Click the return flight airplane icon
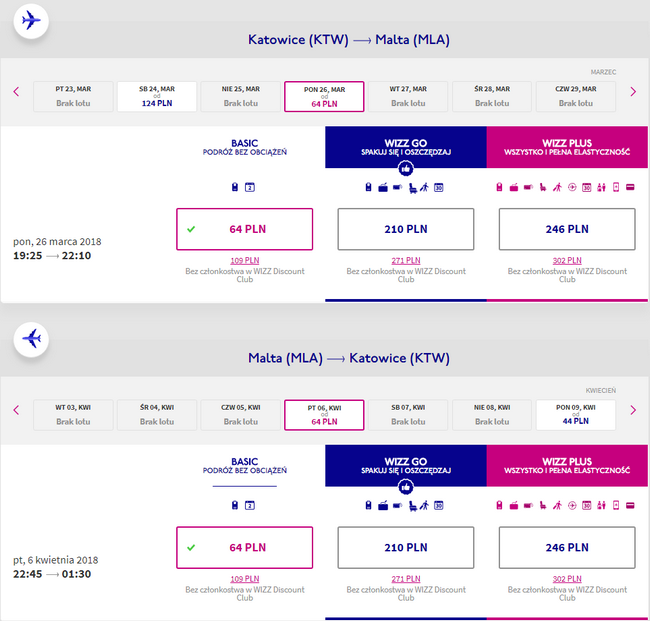 31,339
